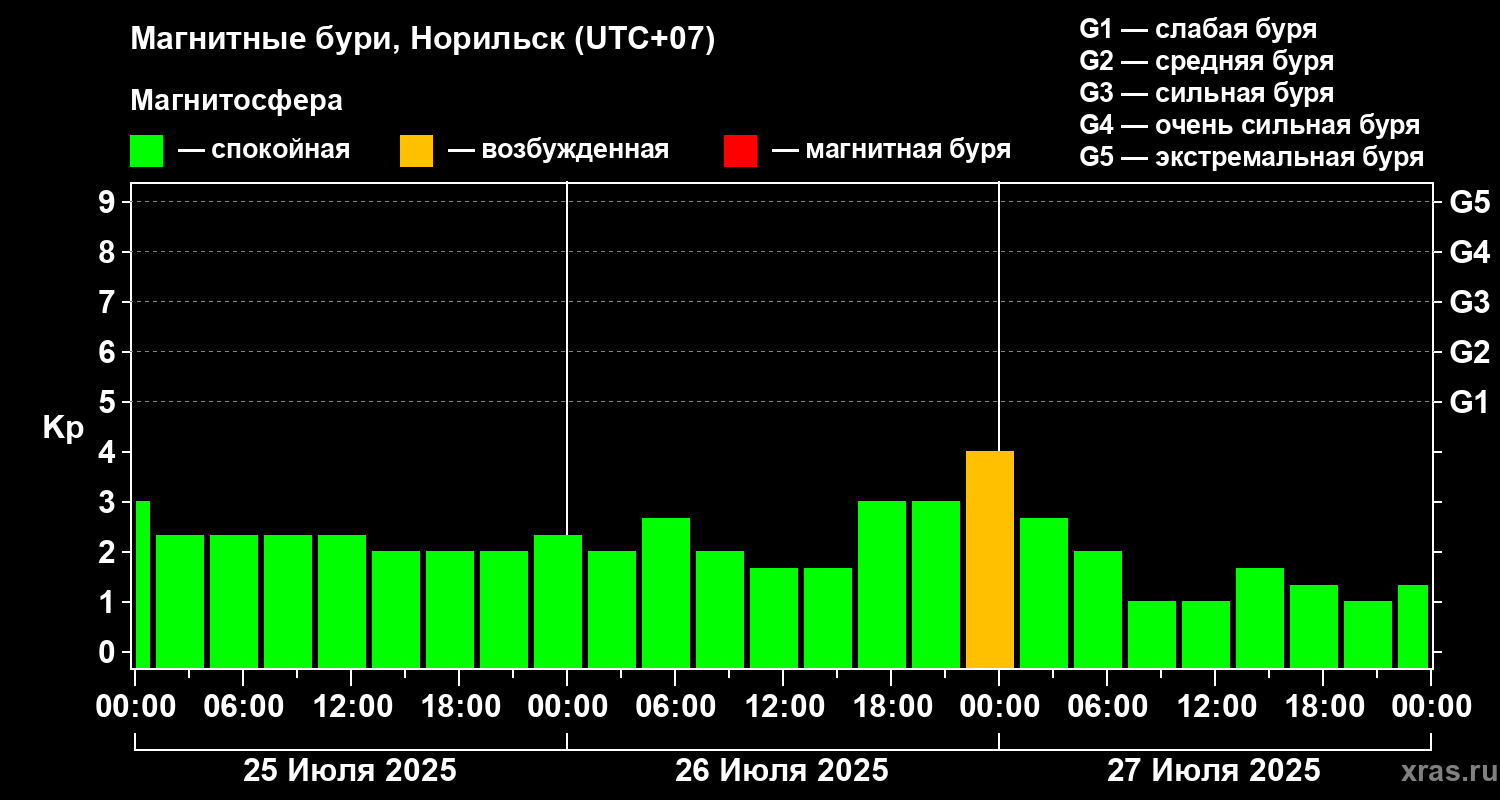1500x800 pixels.
Task: Click the '— магнитная буря' legend label
Action: (x=891, y=150)
